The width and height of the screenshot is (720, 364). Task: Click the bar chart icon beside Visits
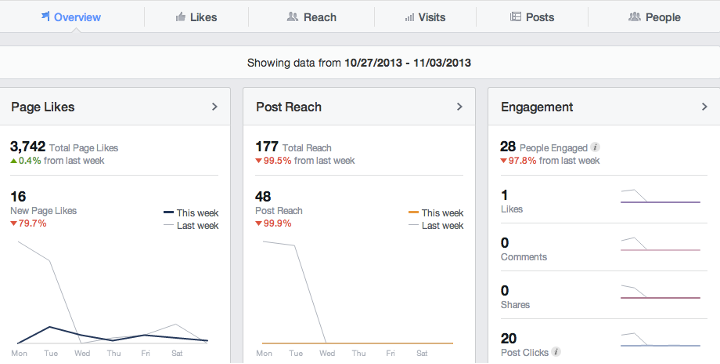tap(409, 17)
